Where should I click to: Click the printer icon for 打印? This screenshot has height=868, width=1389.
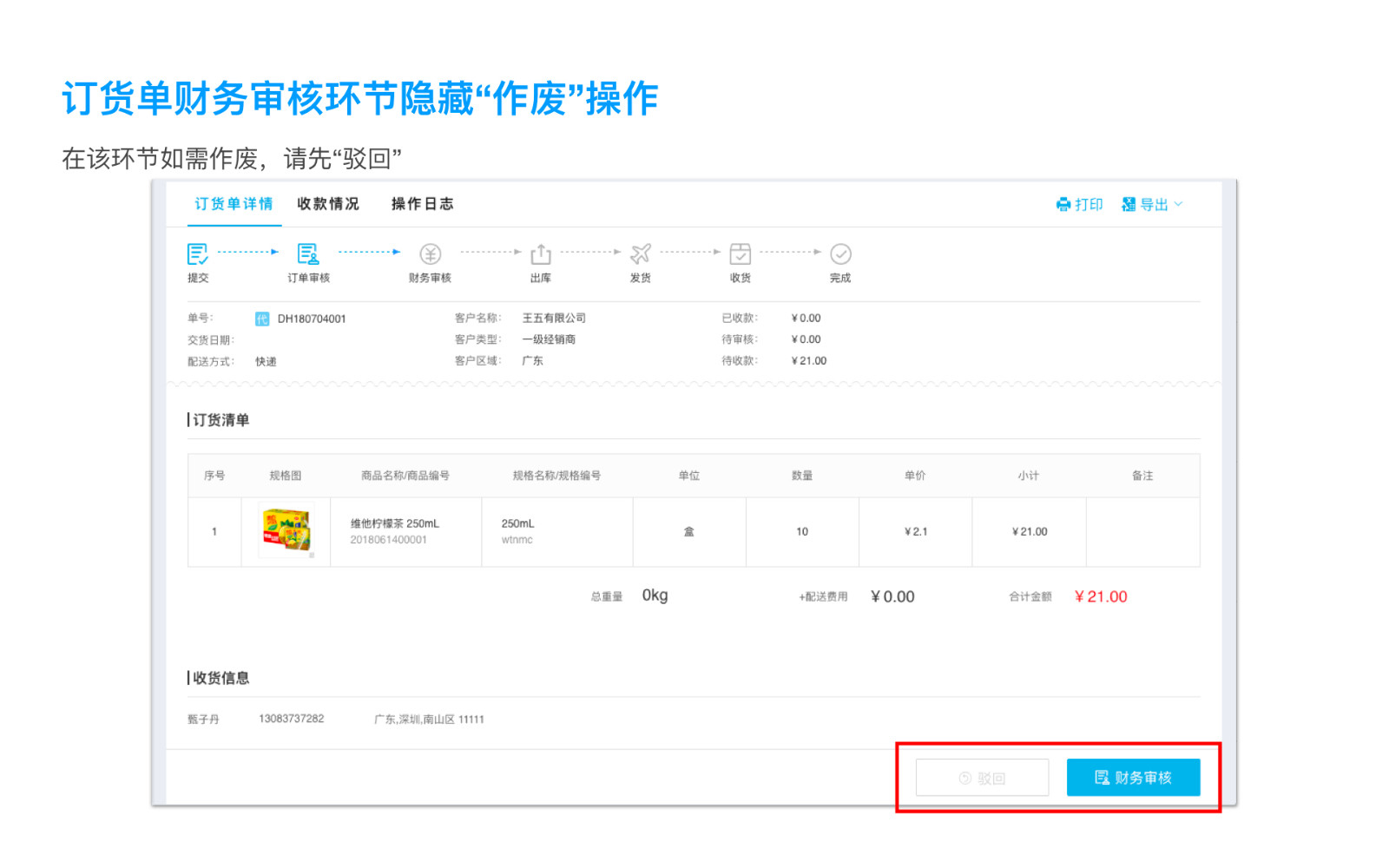click(1063, 205)
